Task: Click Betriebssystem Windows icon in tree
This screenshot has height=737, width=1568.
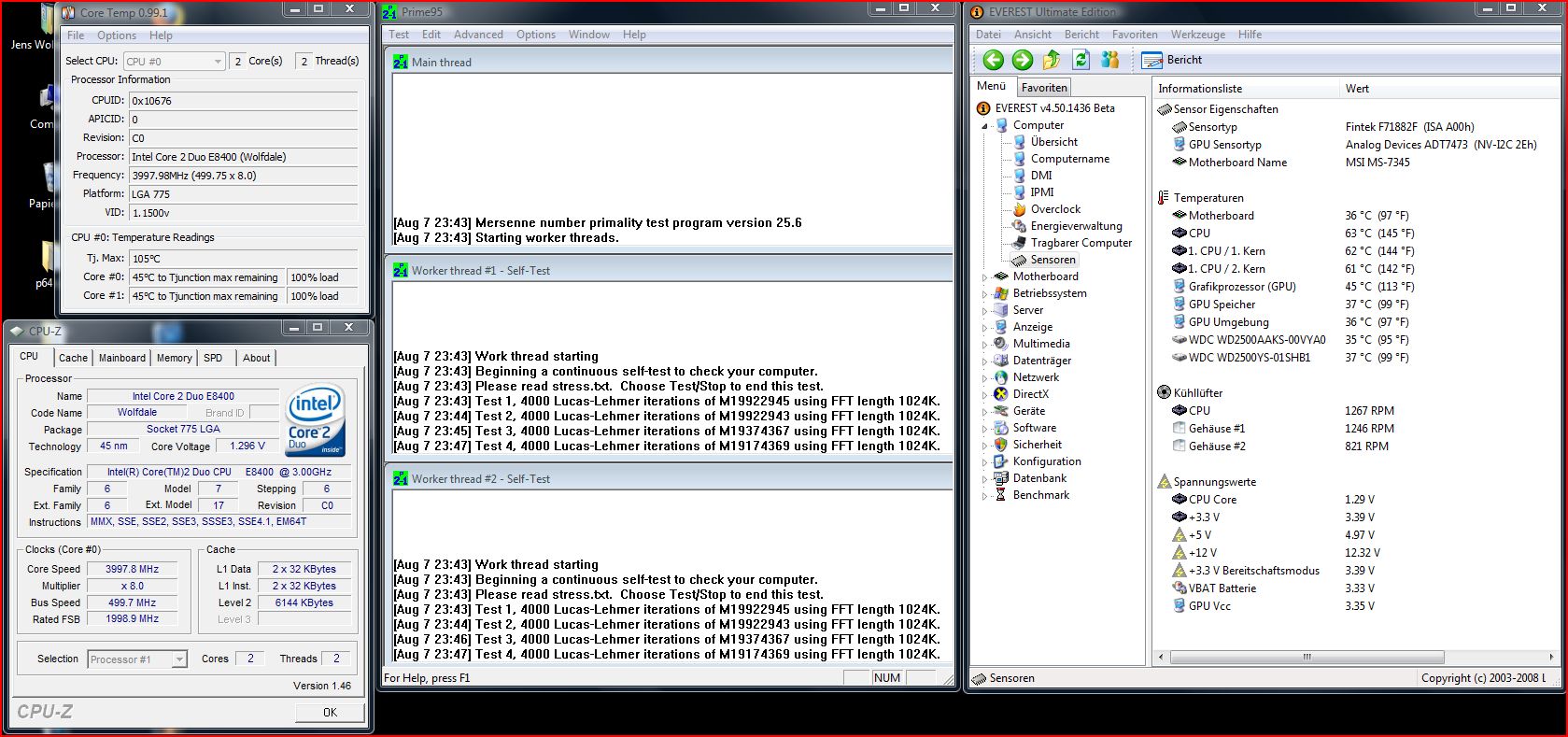Action: (x=1001, y=293)
